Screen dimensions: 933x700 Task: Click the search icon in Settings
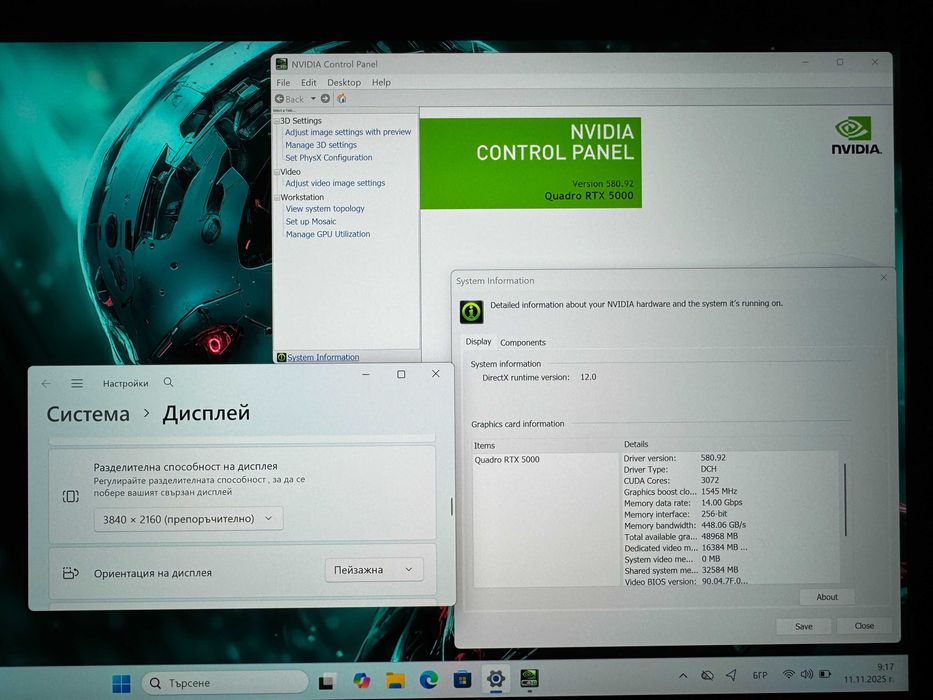pos(168,382)
